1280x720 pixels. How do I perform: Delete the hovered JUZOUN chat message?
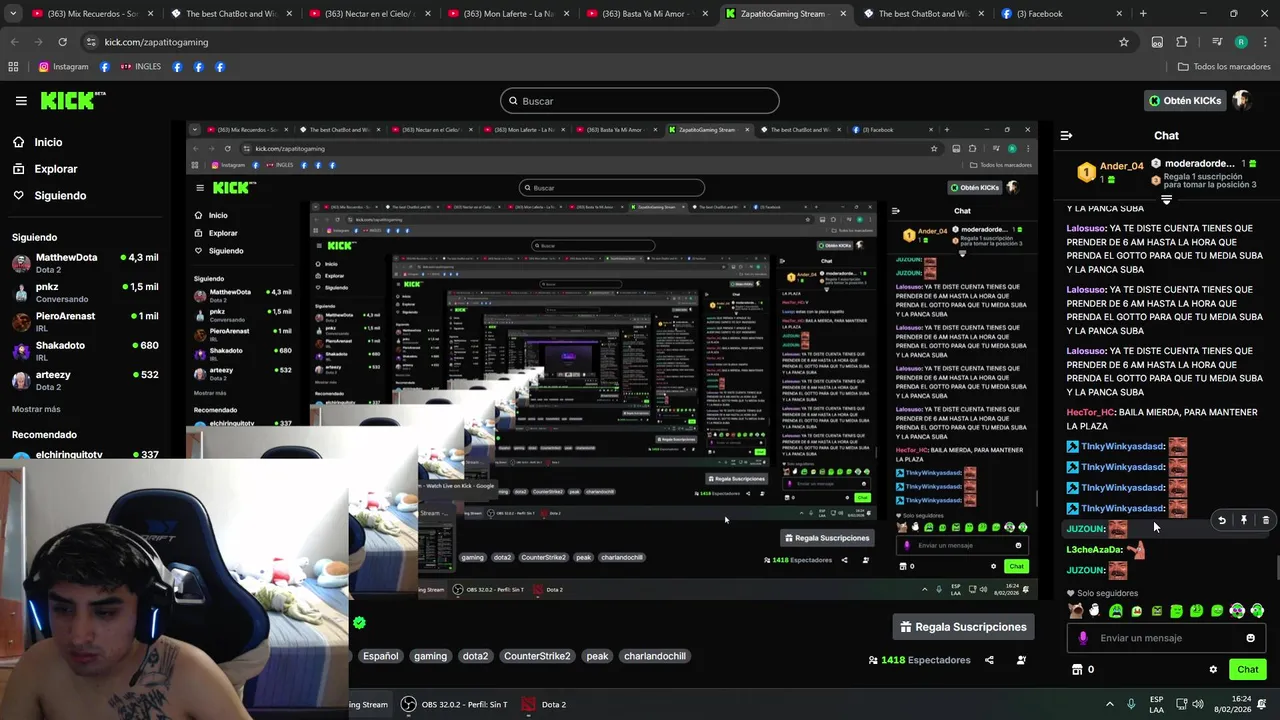click(x=1266, y=520)
